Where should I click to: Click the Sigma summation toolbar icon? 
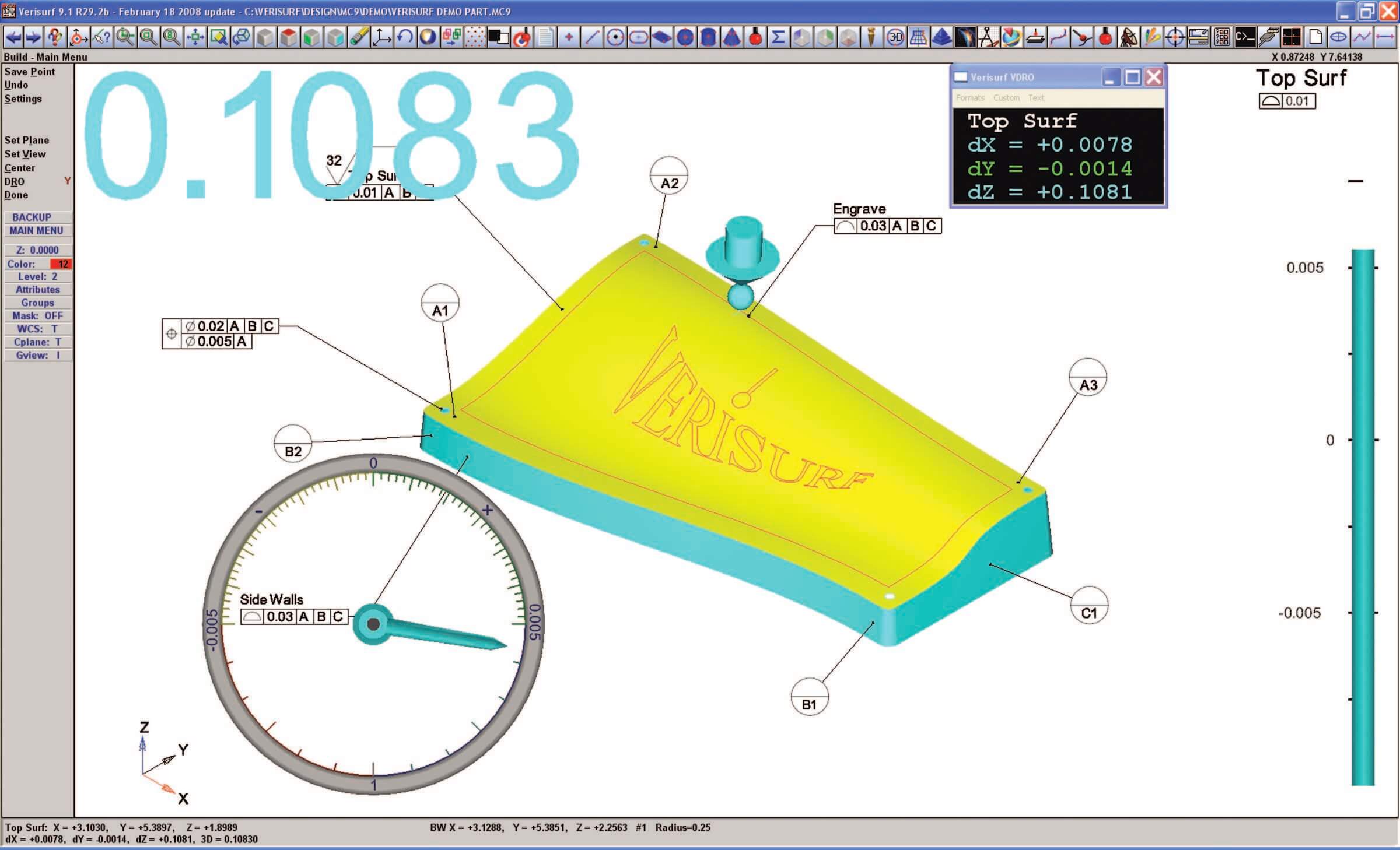(778, 38)
